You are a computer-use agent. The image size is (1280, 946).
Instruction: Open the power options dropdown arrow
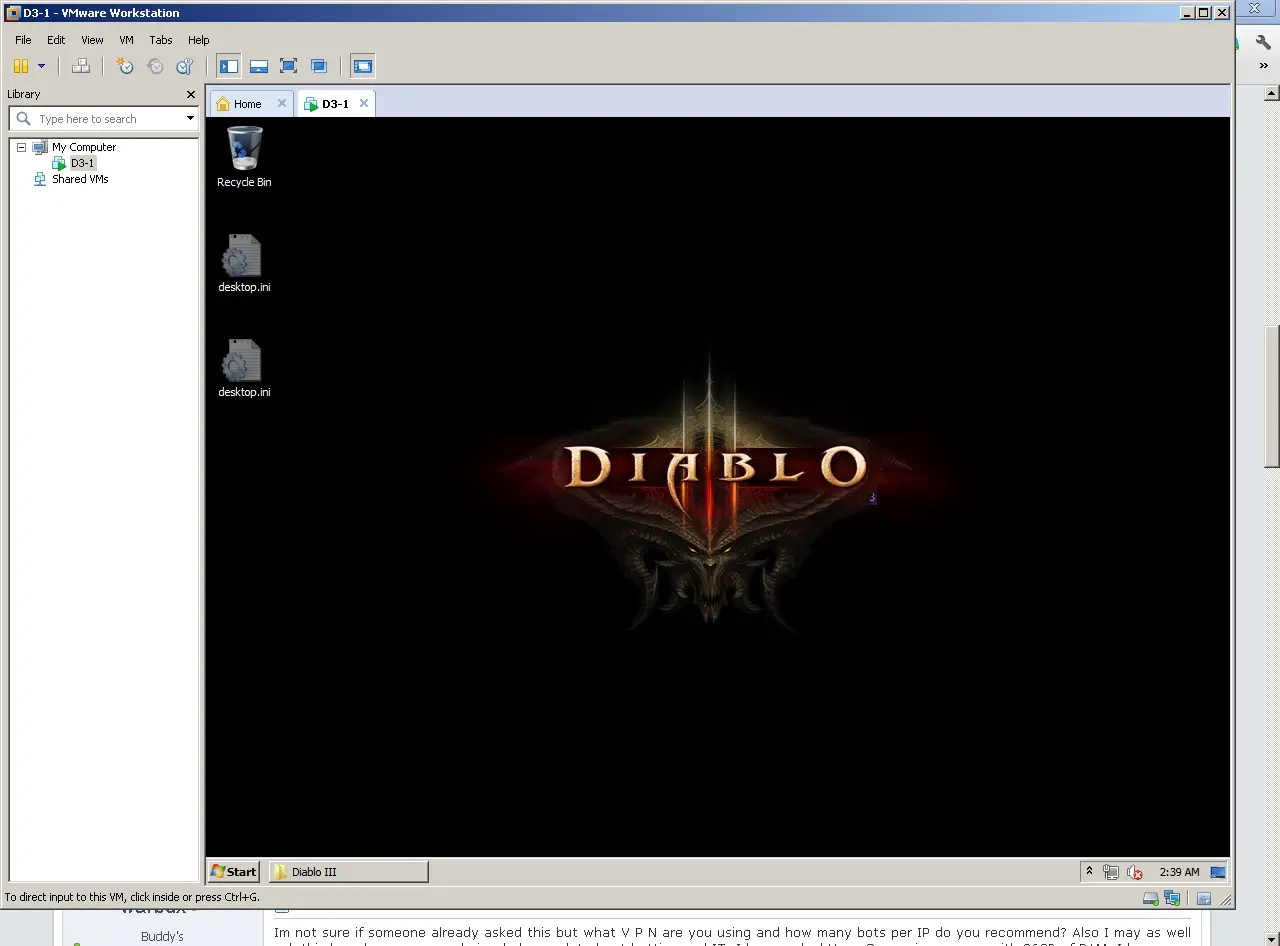tap(41, 66)
